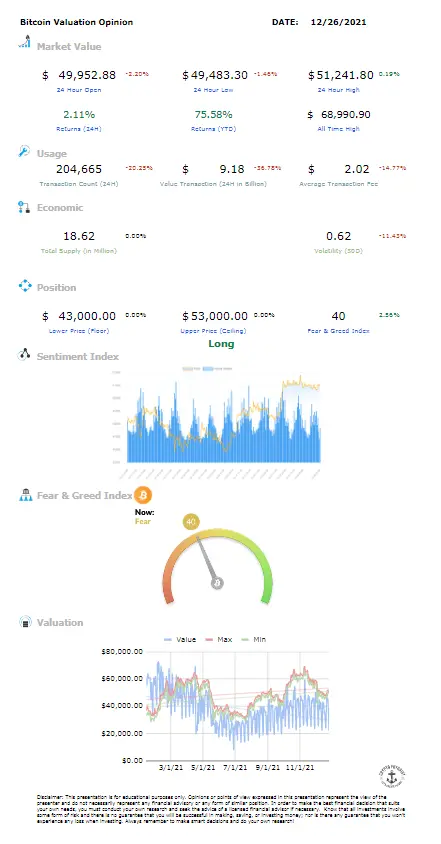Click the Upper Price ceiling value 53,000.00
The width and height of the screenshot is (441, 844).
219,315
